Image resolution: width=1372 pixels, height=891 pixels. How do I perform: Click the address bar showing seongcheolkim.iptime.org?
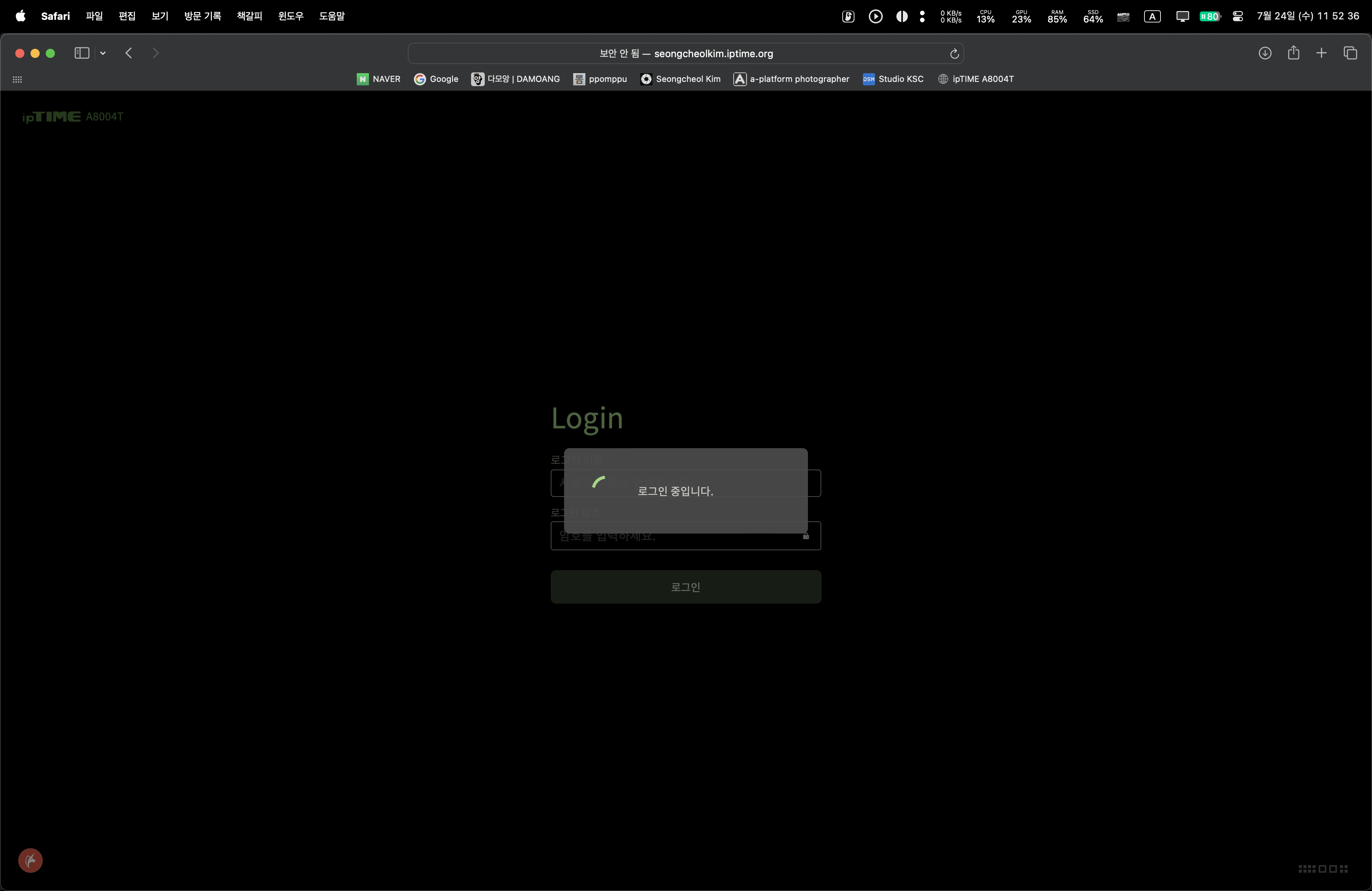pos(685,54)
